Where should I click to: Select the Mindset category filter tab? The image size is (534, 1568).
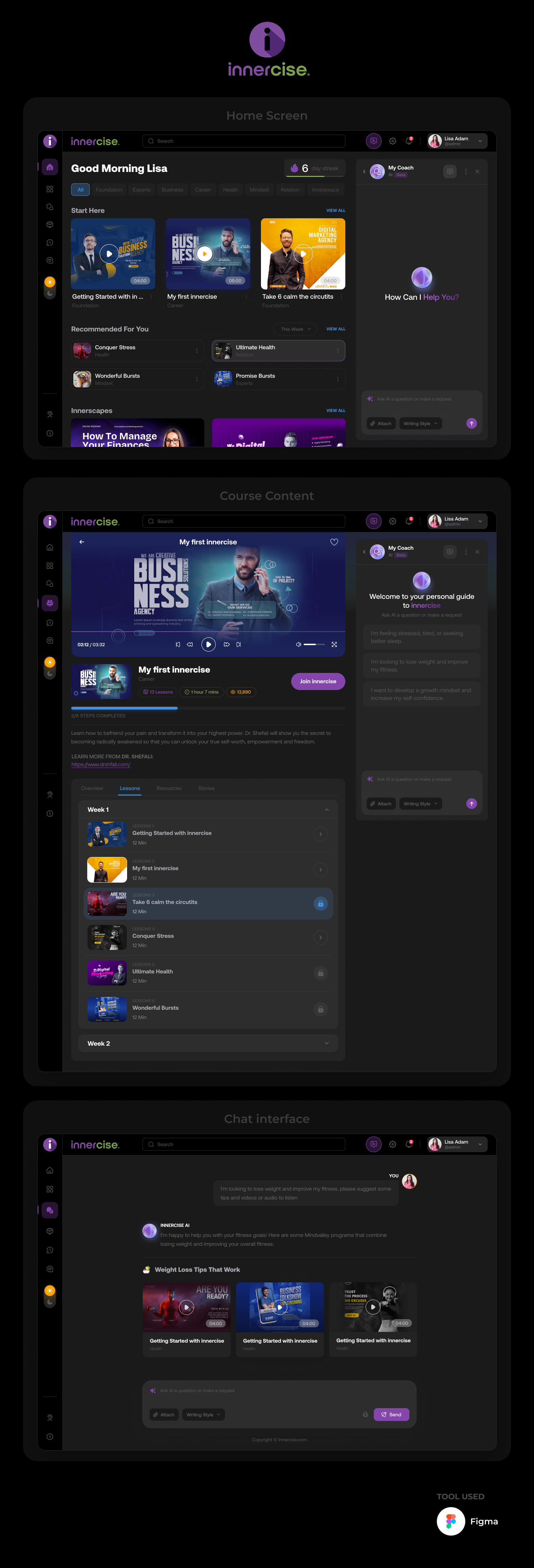tap(259, 190)
